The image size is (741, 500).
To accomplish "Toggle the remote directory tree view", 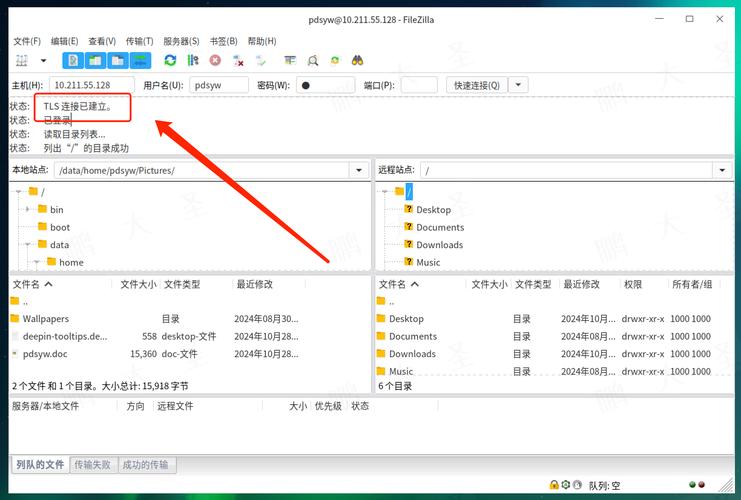I will (118, 60).
